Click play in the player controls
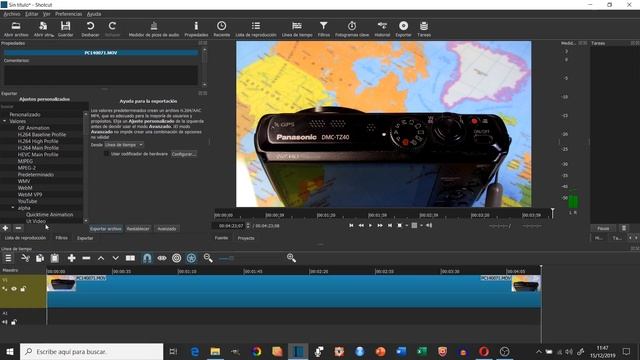Image resolution: width=640 pixels, height=360 pixels. [x=370, y=225]
